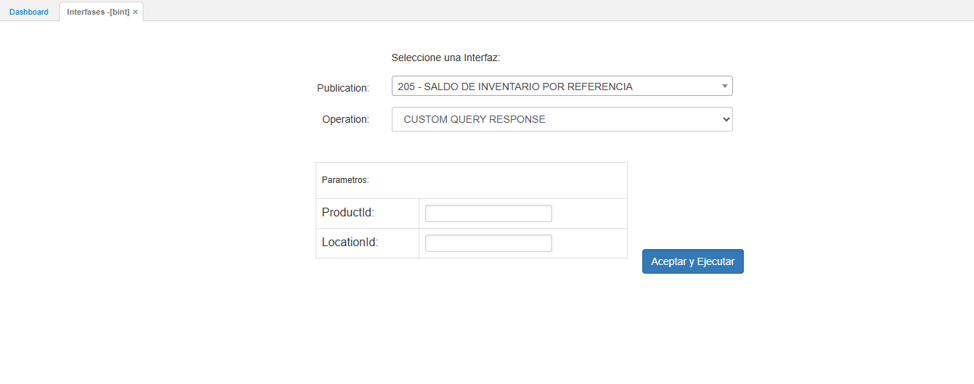Viewport: 974px width, 384px height.
Task: Open the 205 - SALDO DE INVENTARIO publication combo
Action: pyautogui.click(x=562, y=86)
